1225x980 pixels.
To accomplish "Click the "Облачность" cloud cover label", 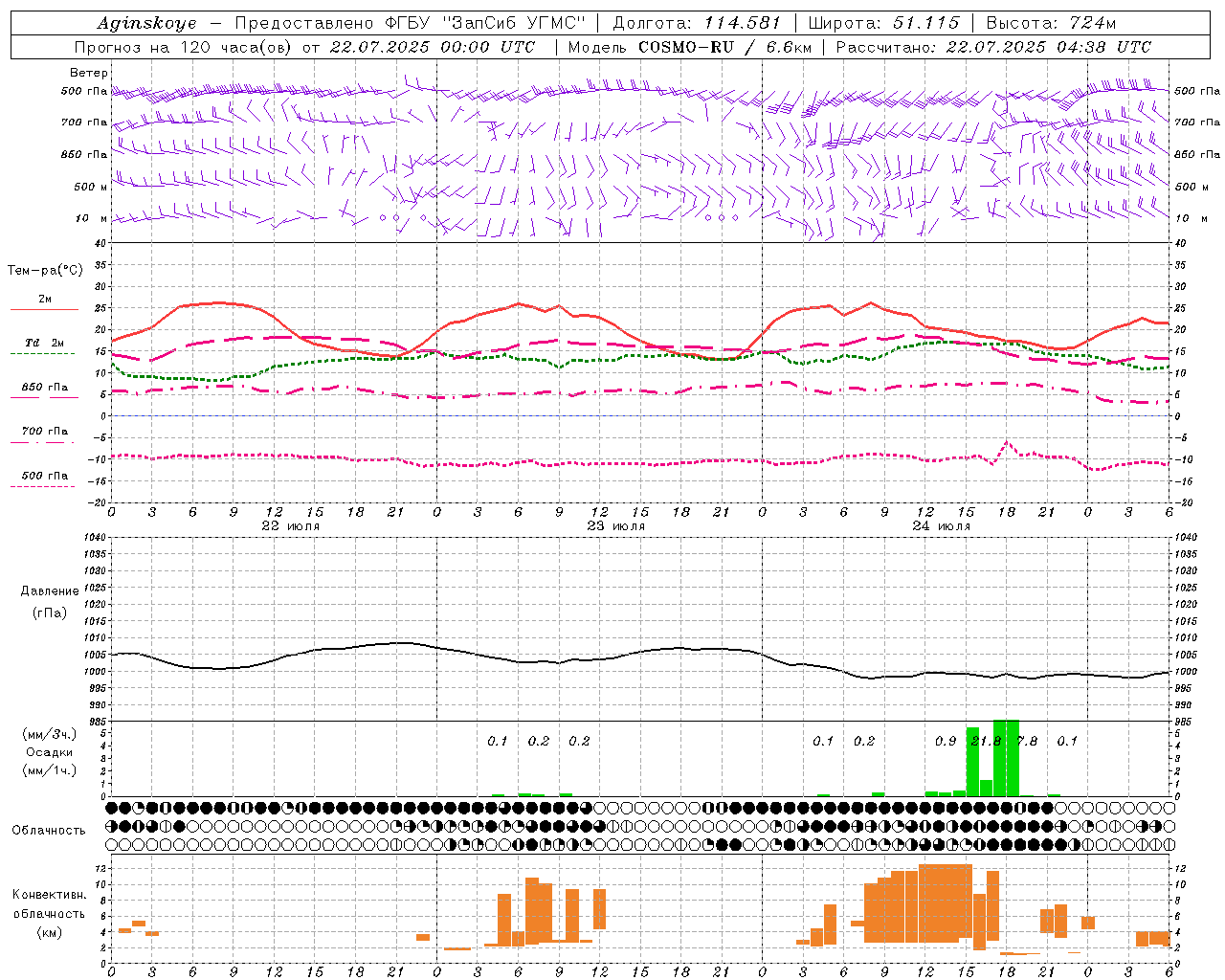I will (x=49, y=831).
